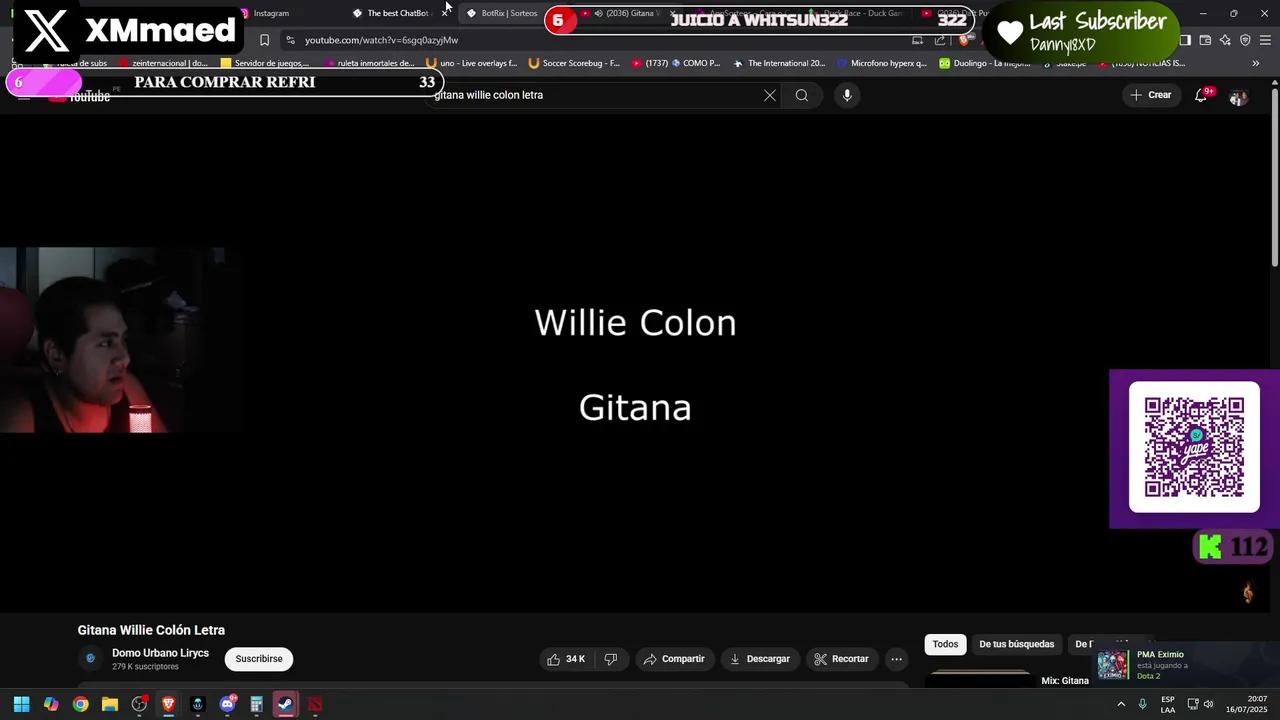Open more actions ellipsis under video

click(x=896, y=659)
